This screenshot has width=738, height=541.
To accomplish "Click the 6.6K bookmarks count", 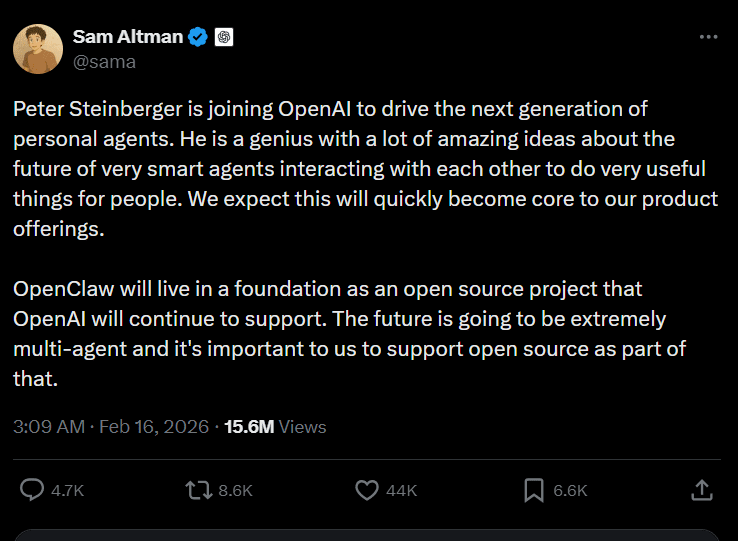I will (x=570, y=491).
